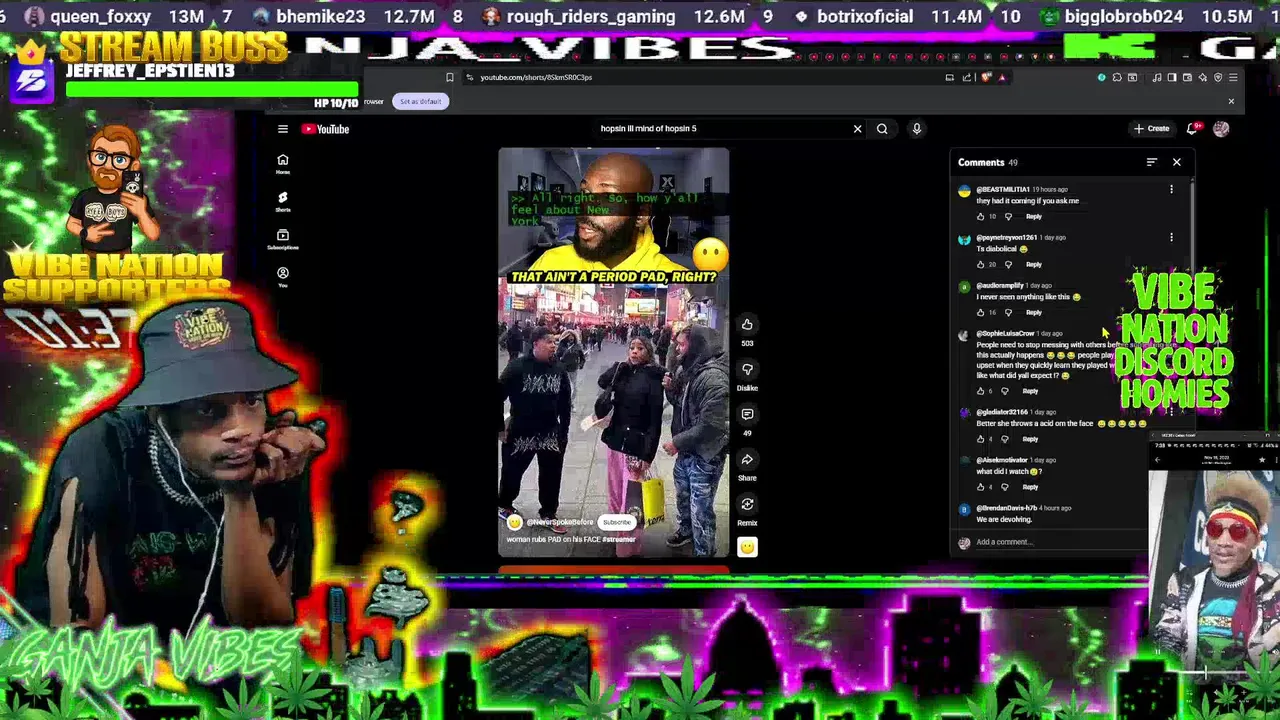Open the YouTube guide hamburger menu

click(x=283, y=129)
